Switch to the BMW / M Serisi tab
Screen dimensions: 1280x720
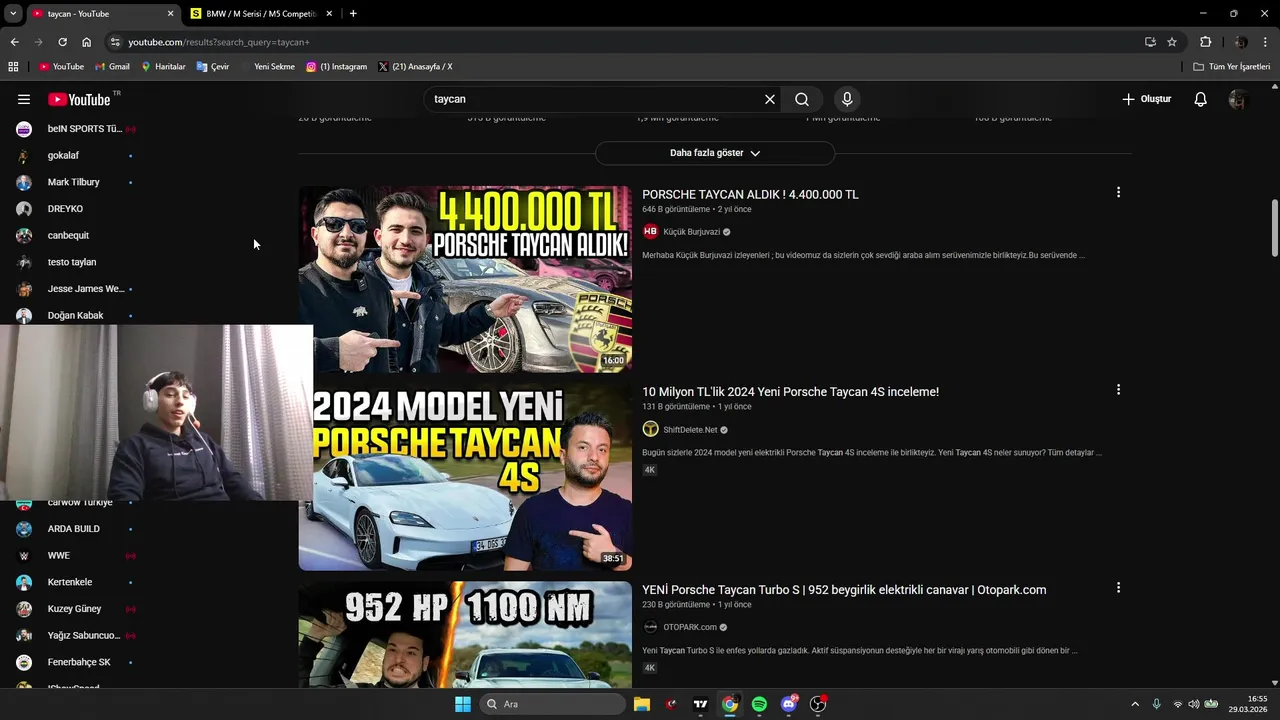262,14
